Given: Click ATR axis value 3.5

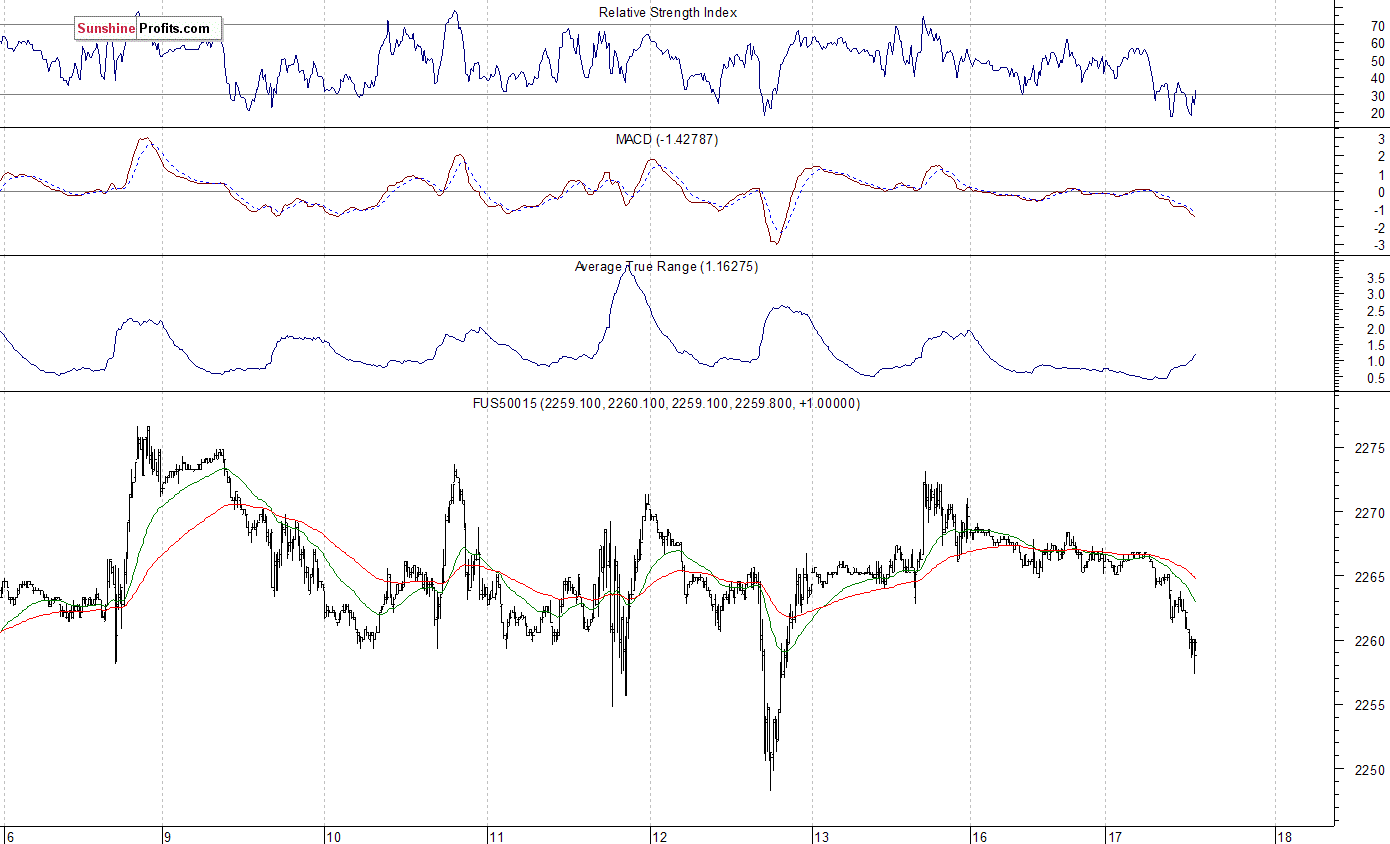Looking at the screenshot, I should [1376, 277].
